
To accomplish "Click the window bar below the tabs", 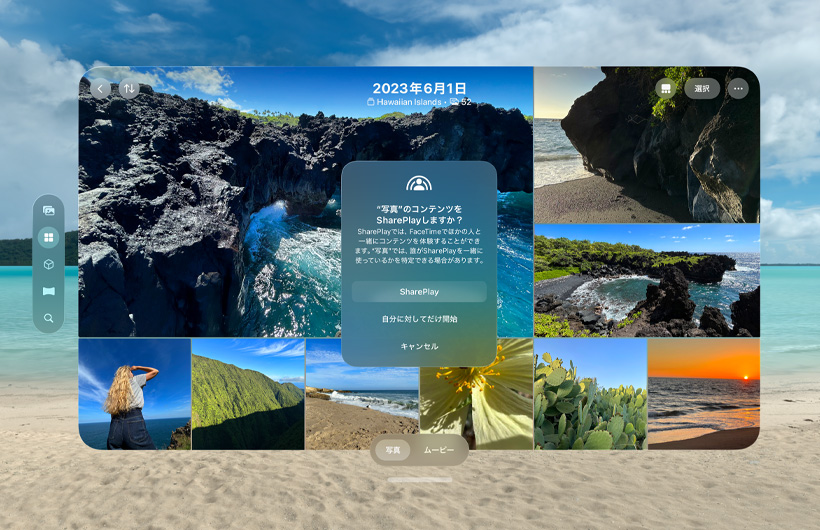I will click(x=419, y=480).
